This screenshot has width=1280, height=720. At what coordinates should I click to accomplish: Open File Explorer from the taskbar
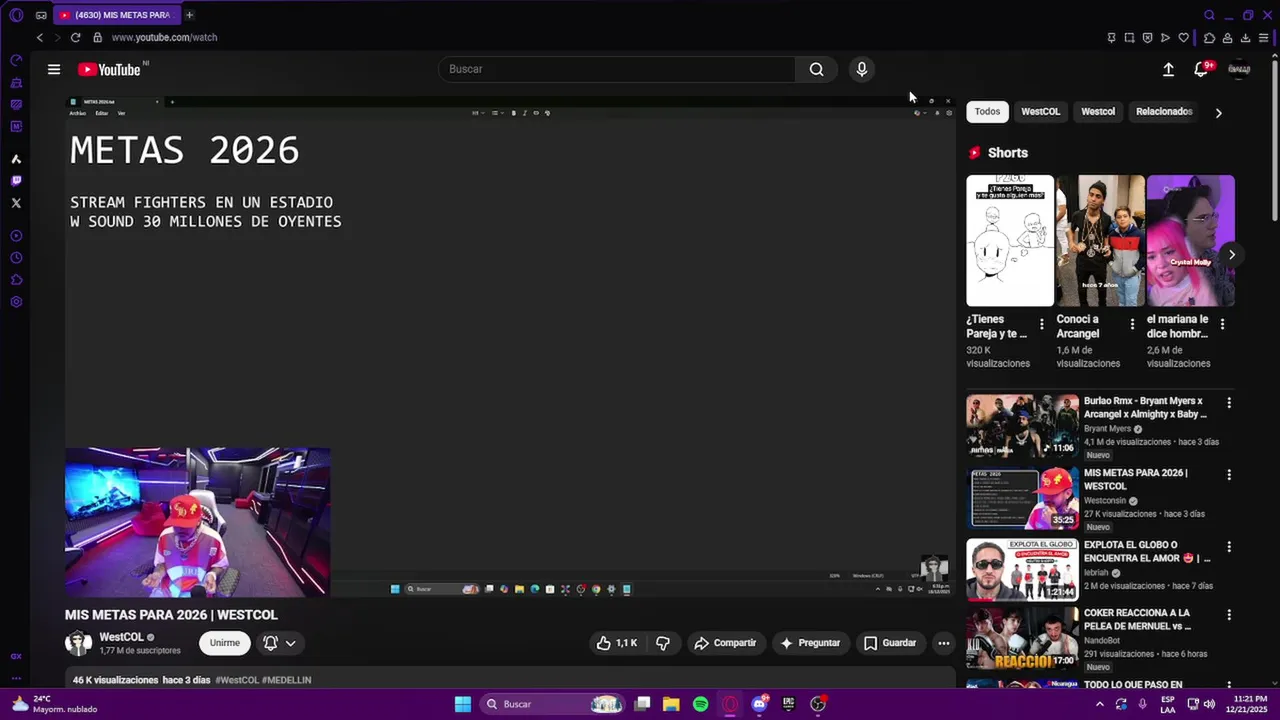coord(671,704)
